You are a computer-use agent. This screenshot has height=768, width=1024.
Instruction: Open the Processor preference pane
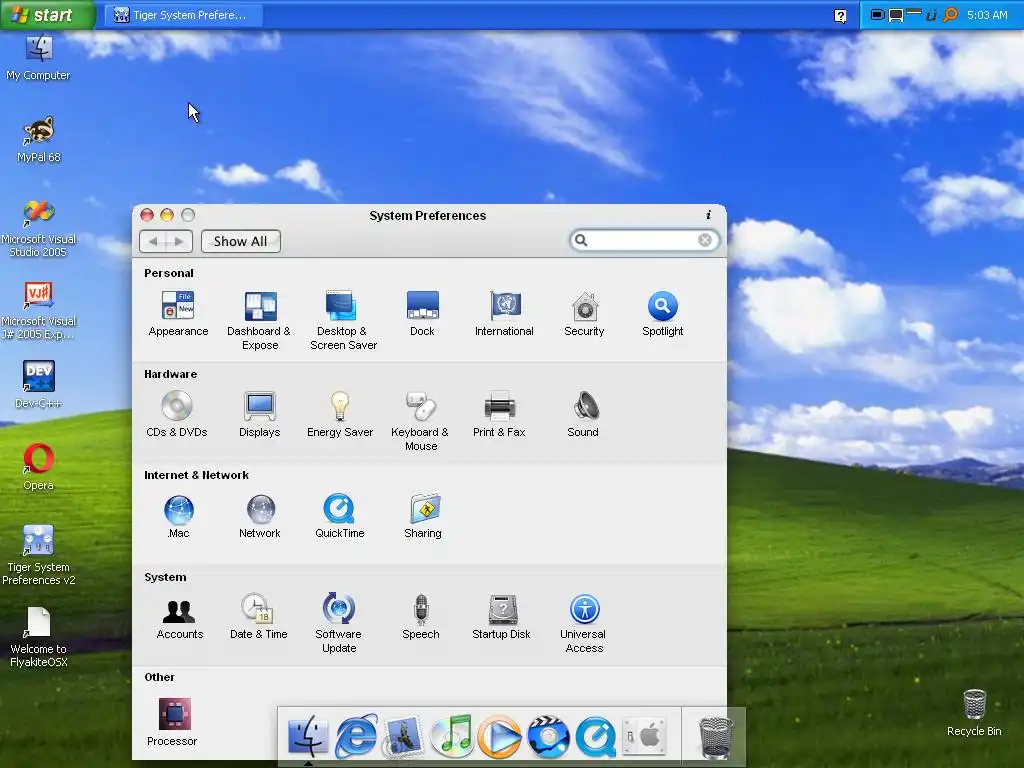[x=172, y=722]
